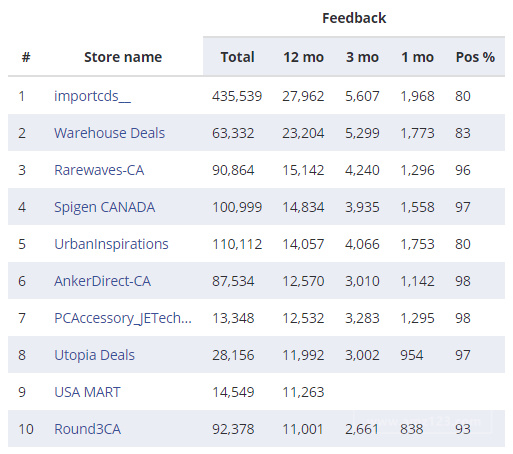The image size is (513, 454).
Task: Open the UrbanInspirations store link
Action: [x=111, y=244]
